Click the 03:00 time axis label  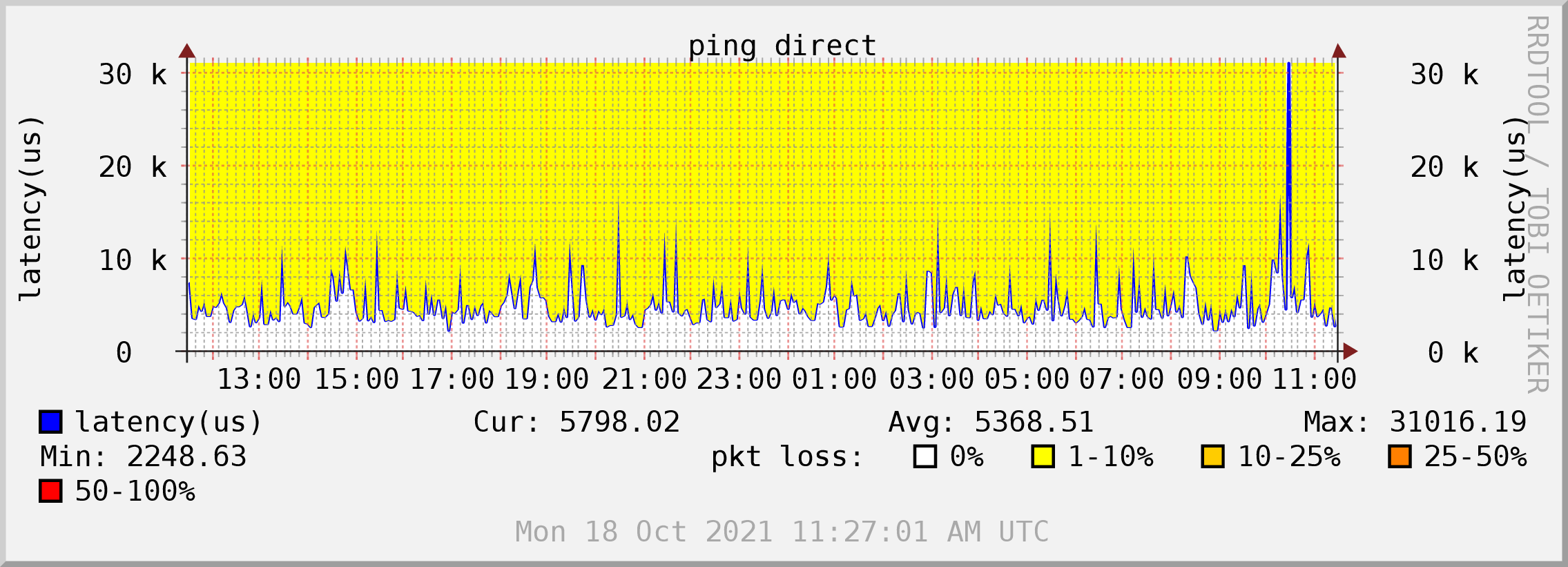(x=931, y=379)
